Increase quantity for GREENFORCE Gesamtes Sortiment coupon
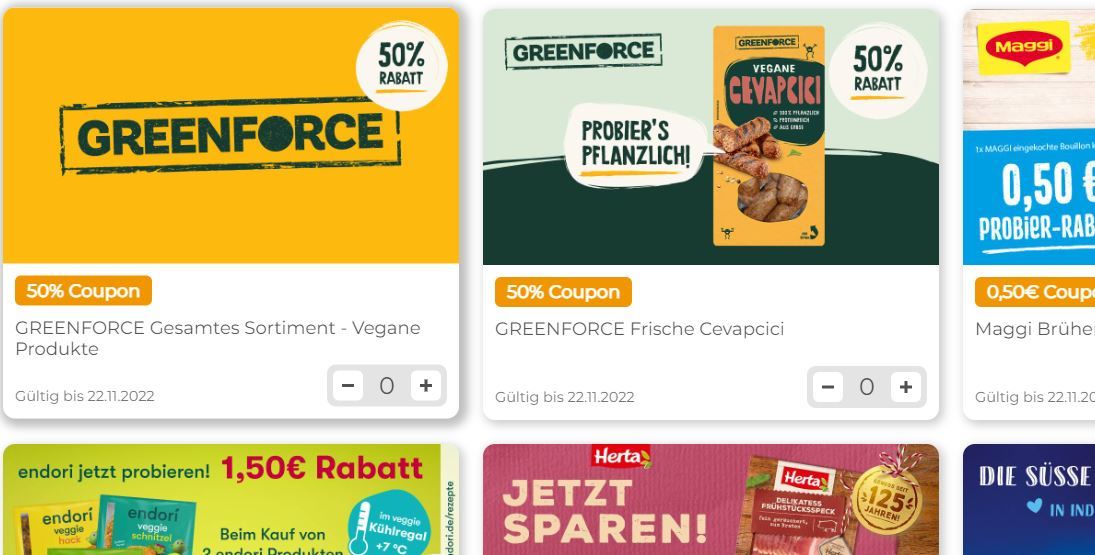Image resolution: width=1095 pixels, height=555 pixels. (x=426, y=385)
